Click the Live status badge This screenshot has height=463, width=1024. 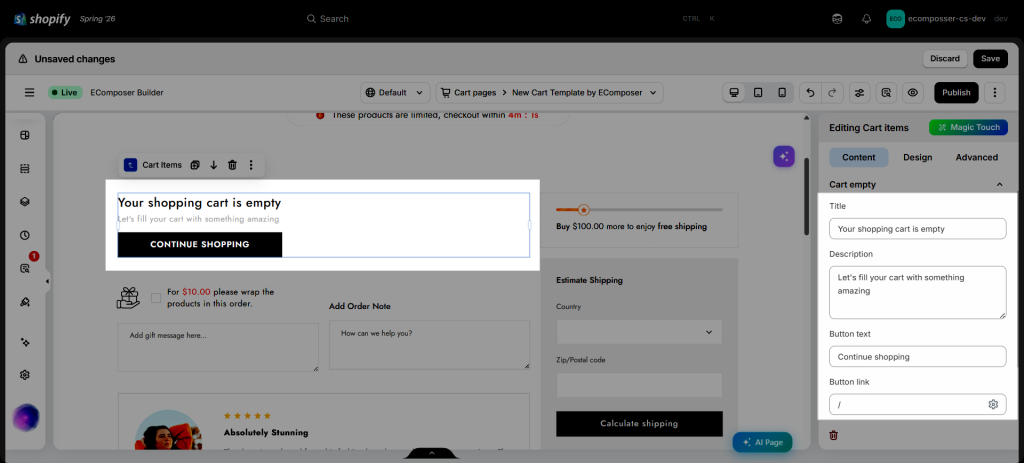65,93
